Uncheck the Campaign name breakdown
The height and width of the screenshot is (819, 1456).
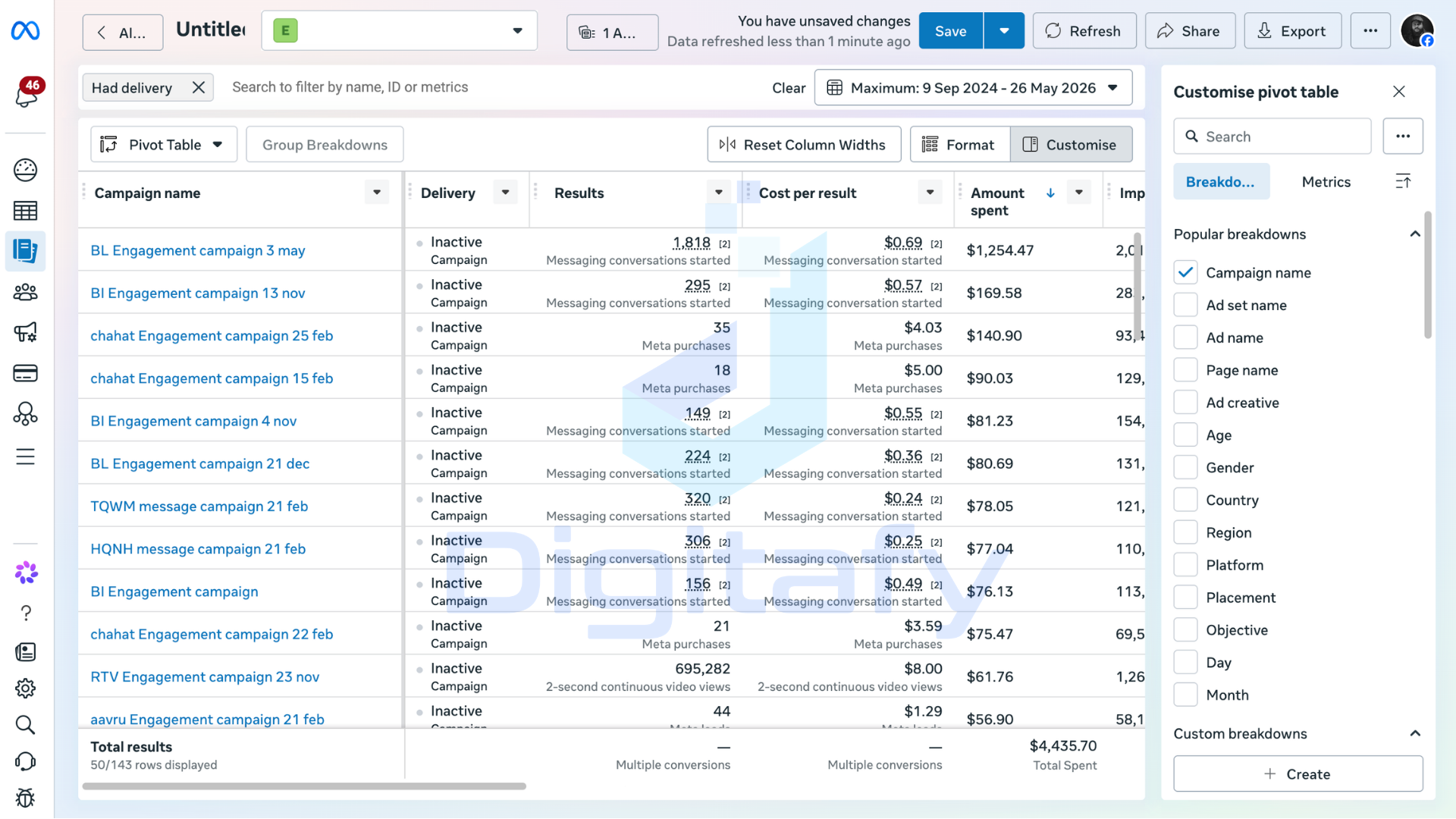[x=1186, y=272]
